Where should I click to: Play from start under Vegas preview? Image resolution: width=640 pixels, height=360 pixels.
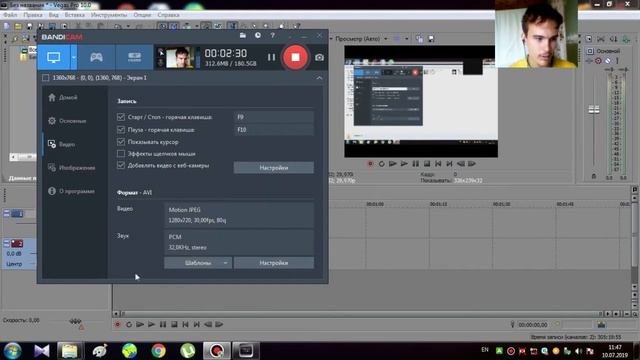tap(393, 164)
